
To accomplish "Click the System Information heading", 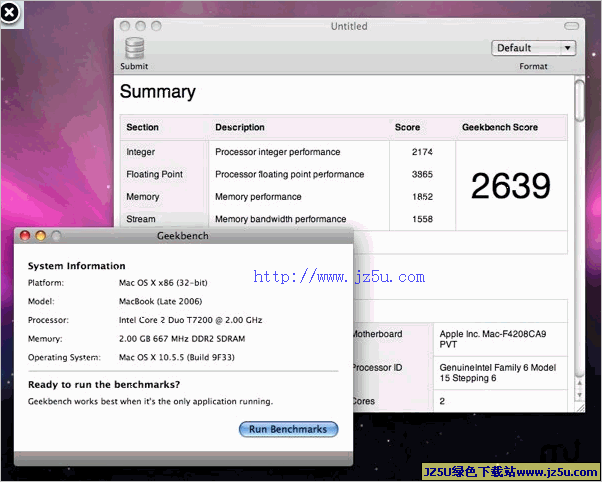I will click(x=76, y=266).
